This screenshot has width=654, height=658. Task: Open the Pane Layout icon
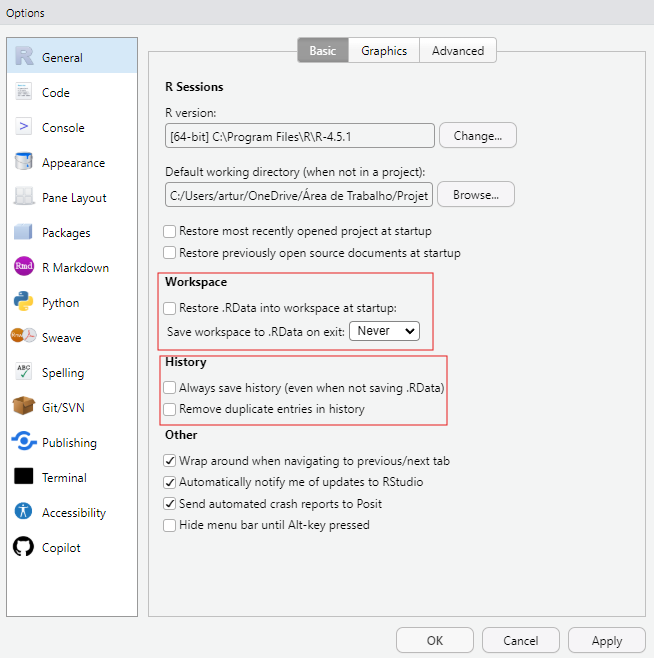click(24, 198)
